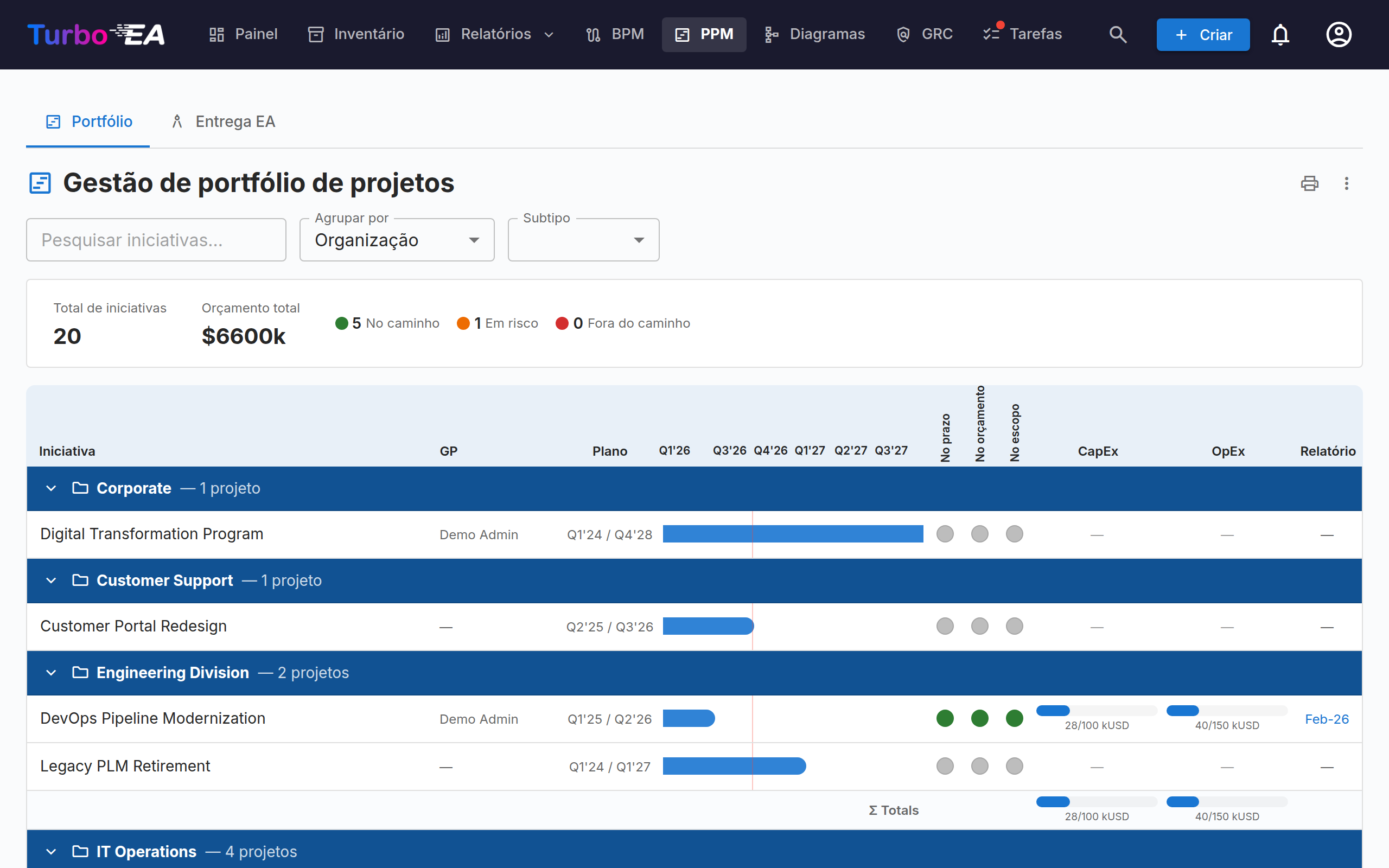1389x868 pixels.
Task: Open GRC in the top navigation
Action: [x=924, y=34]
